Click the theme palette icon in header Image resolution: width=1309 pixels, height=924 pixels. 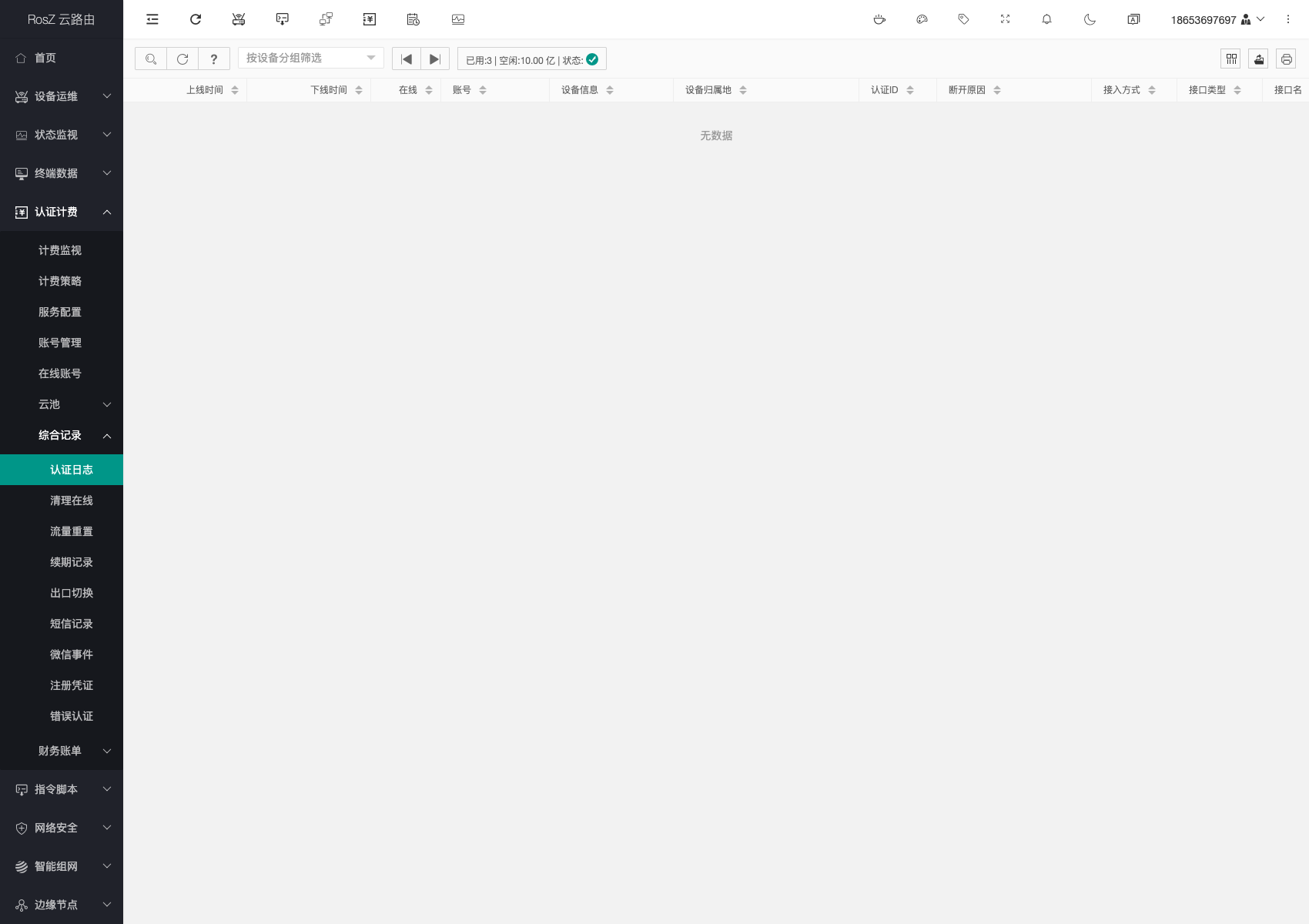[922, 19]
